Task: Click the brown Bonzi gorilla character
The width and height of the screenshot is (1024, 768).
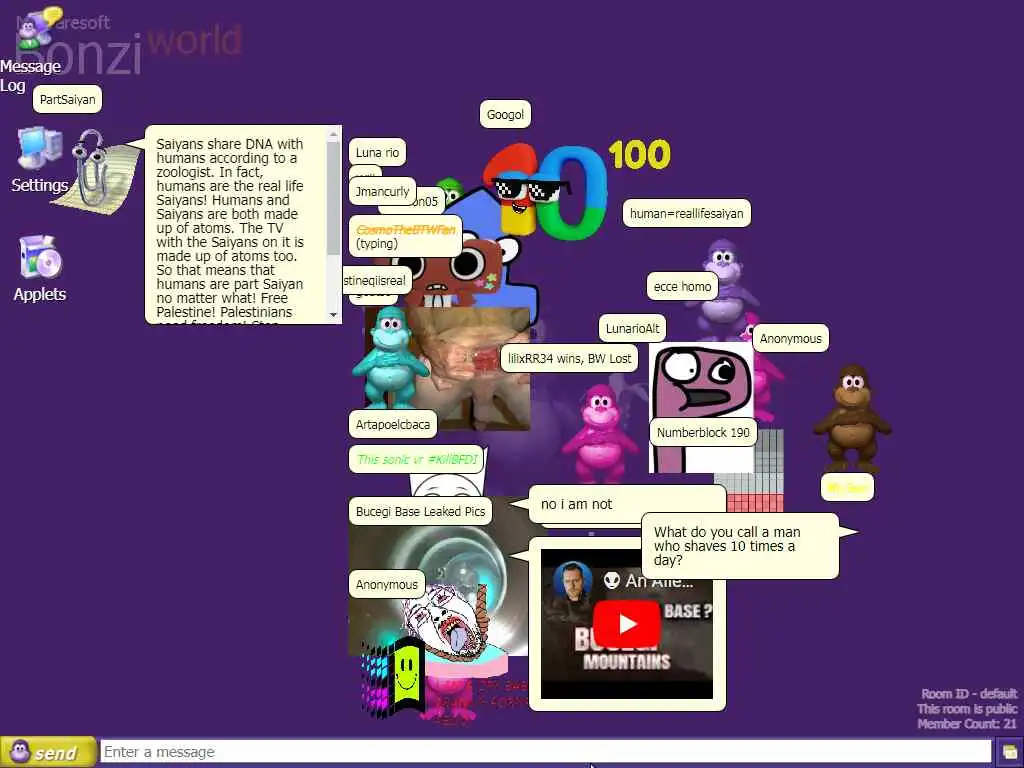Action: [x=852, y=418]
